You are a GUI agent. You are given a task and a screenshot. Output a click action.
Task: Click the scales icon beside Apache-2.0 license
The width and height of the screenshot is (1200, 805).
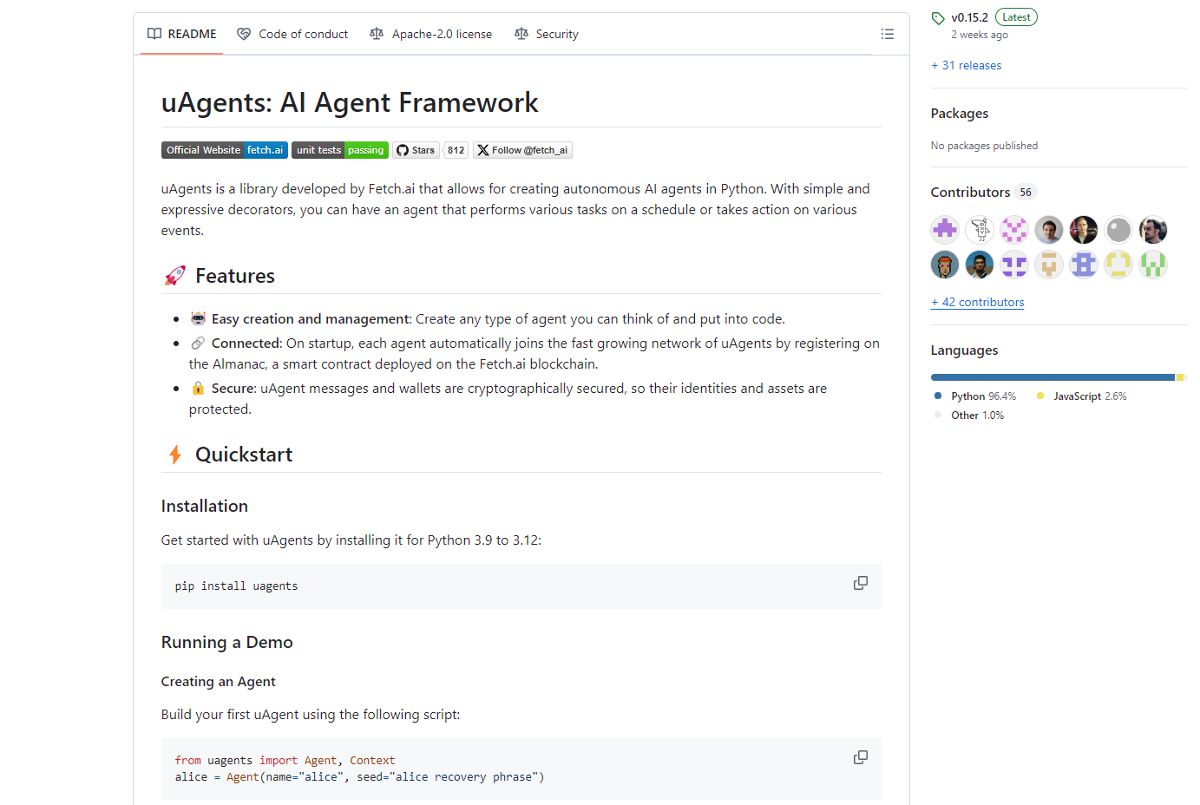click(x=375, y=33)
